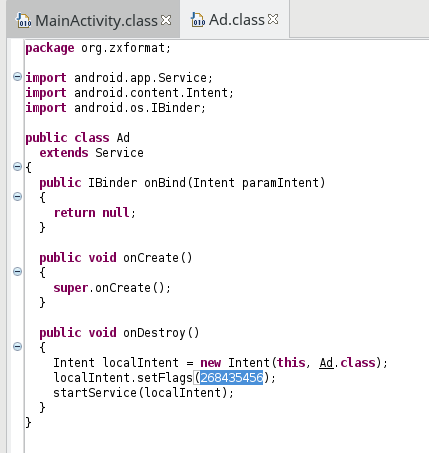
Task: Collapse the Ad class body fold
Action: 17,166
